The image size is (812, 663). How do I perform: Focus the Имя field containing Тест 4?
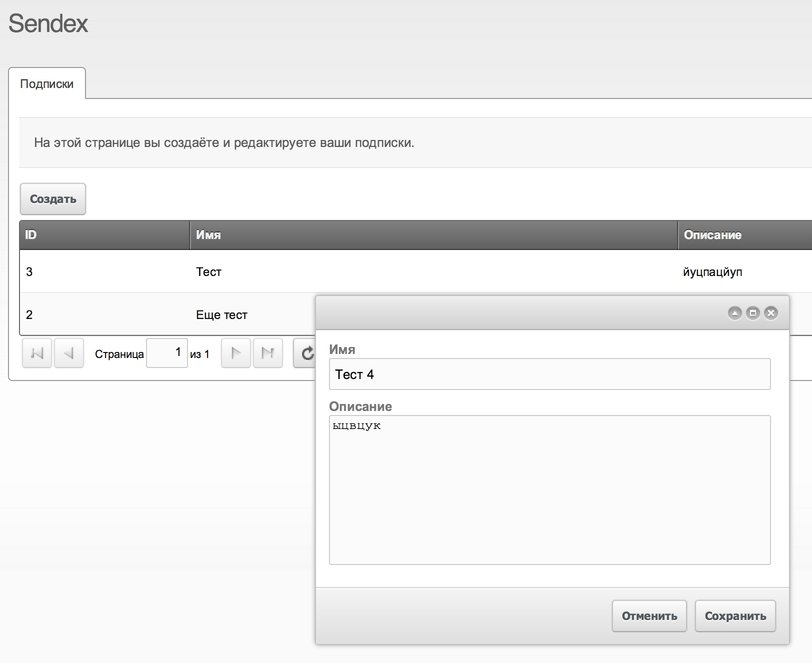click(549, 374)
